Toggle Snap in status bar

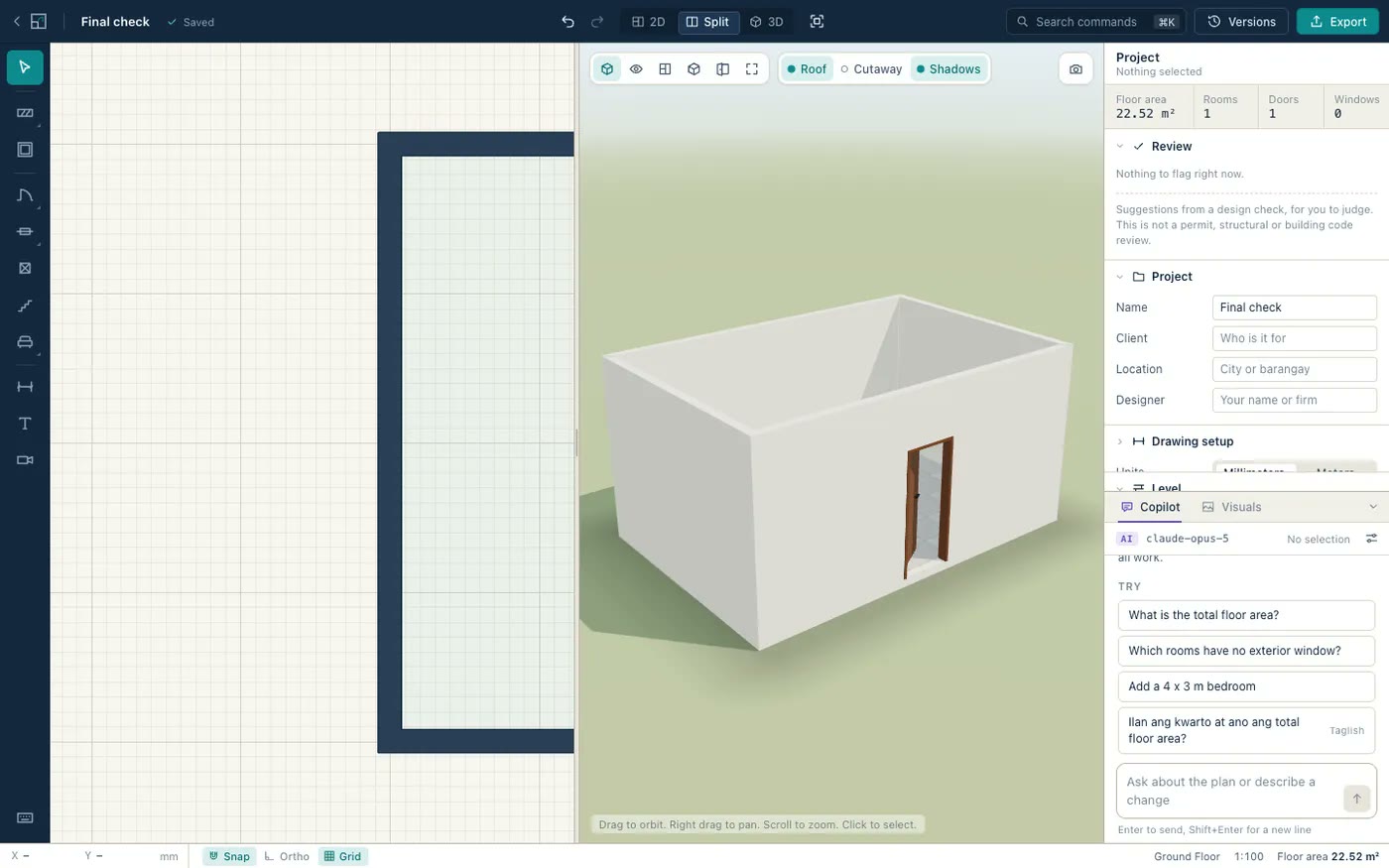click(229, 856)
